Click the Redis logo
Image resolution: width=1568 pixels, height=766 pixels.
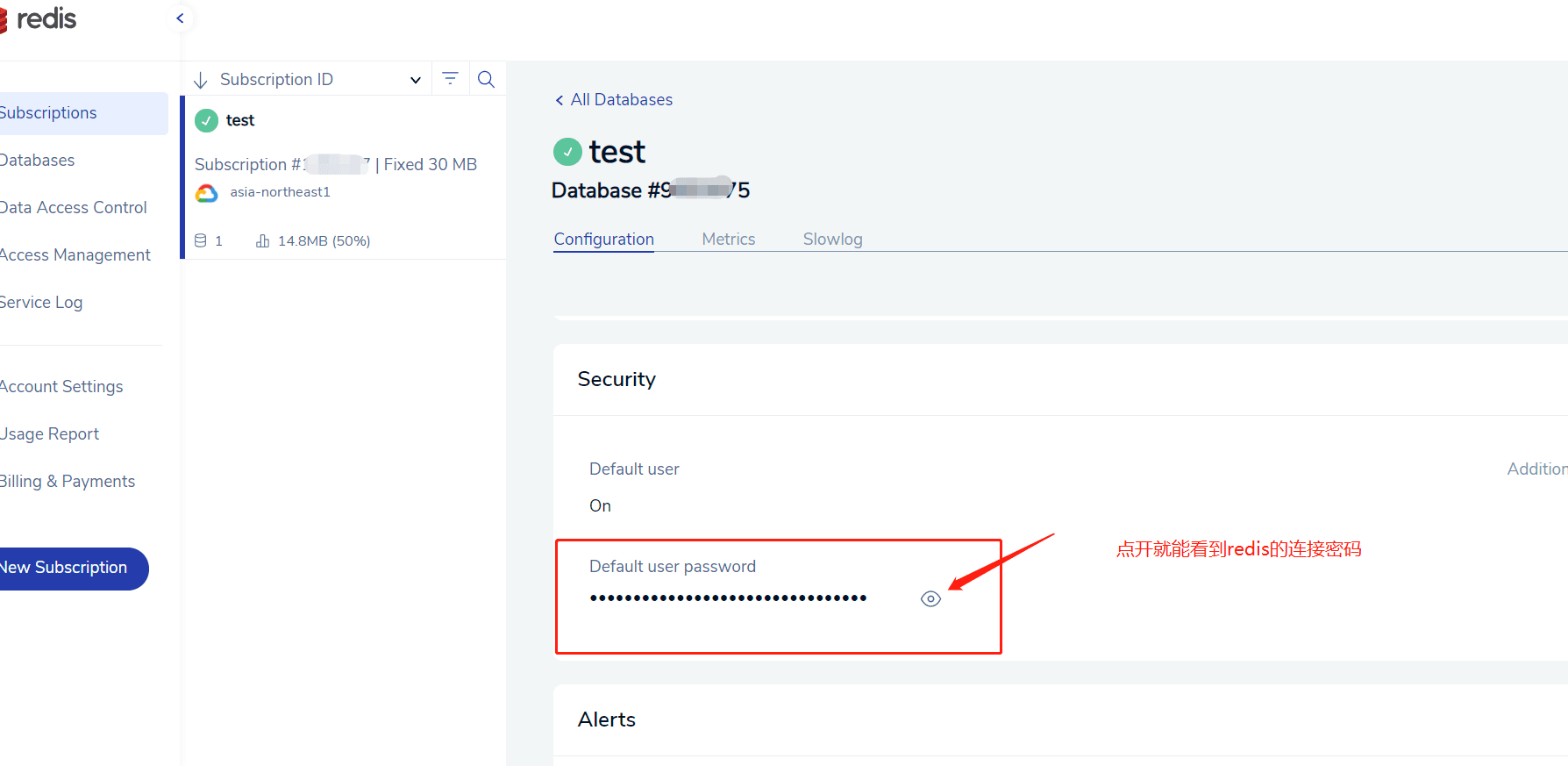(39, 18)
